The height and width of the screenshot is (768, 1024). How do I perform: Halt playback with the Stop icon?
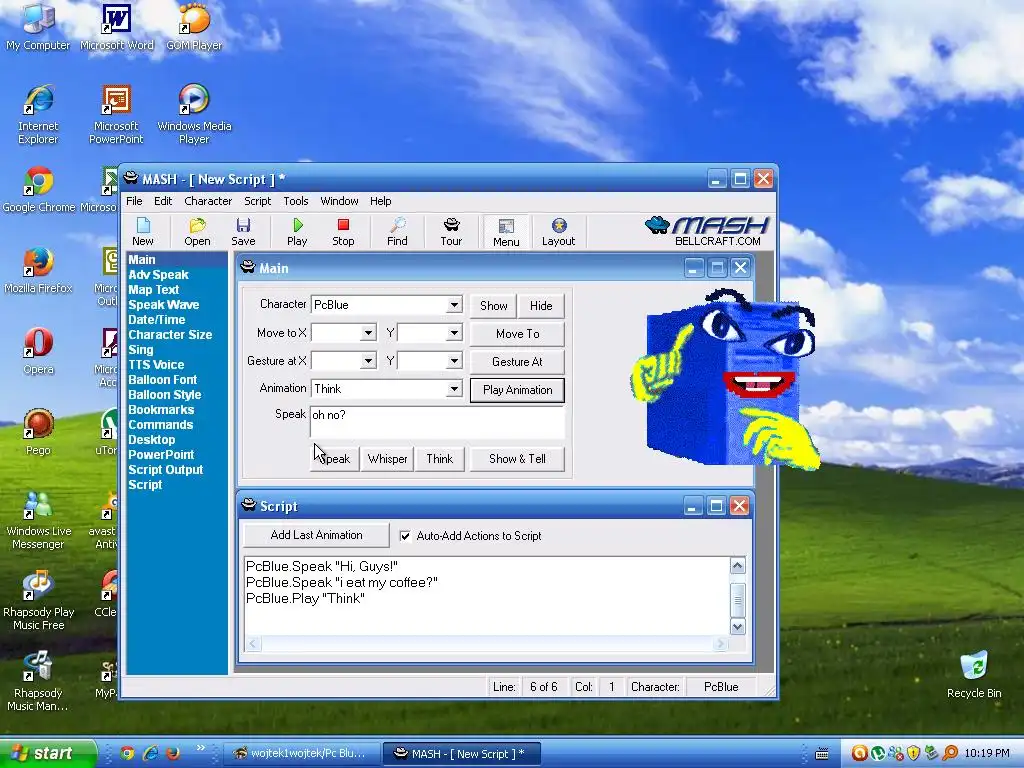click(343, 232)
